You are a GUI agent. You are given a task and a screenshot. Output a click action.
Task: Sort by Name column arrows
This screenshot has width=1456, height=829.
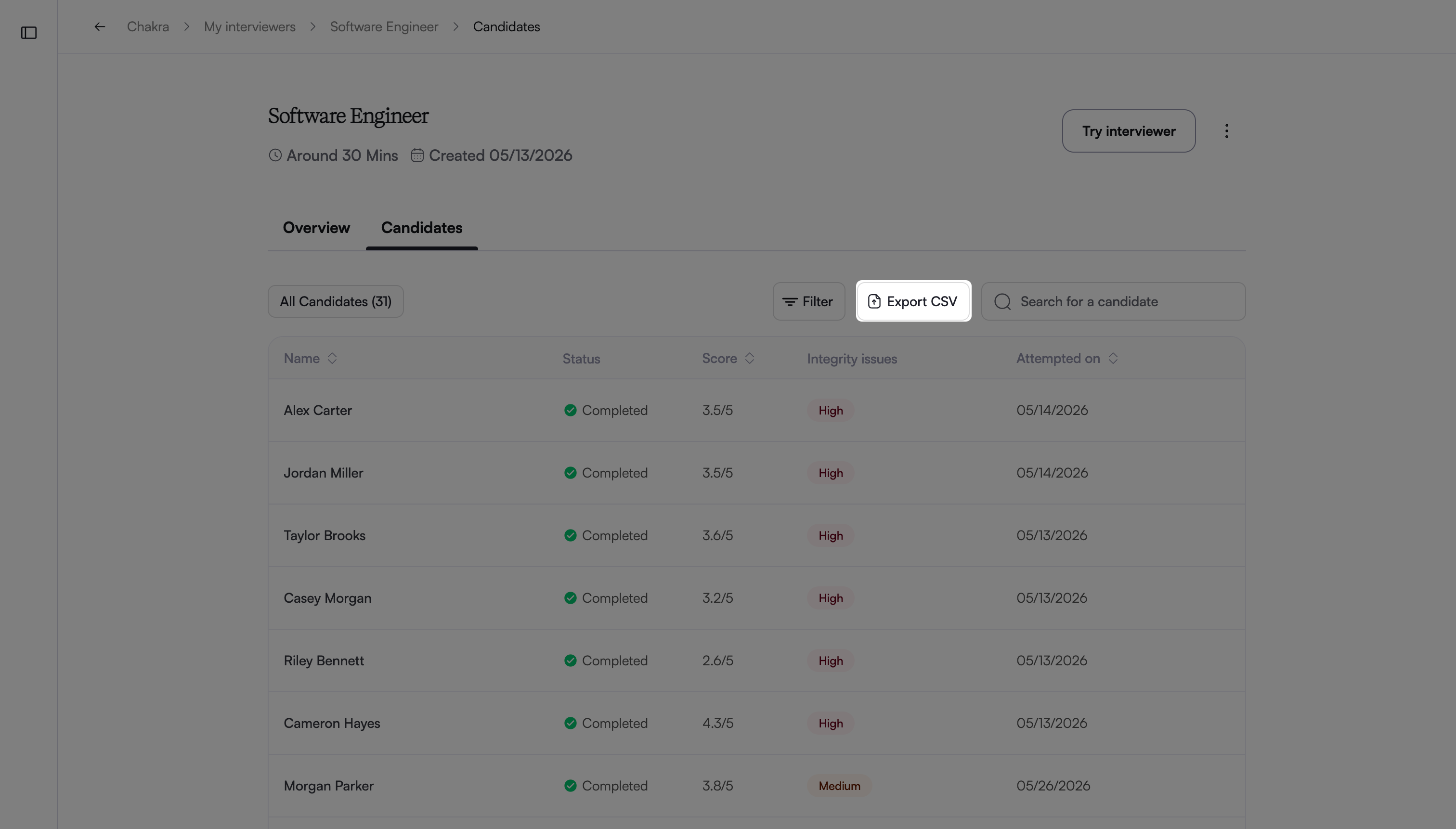(x=332, y=358)
